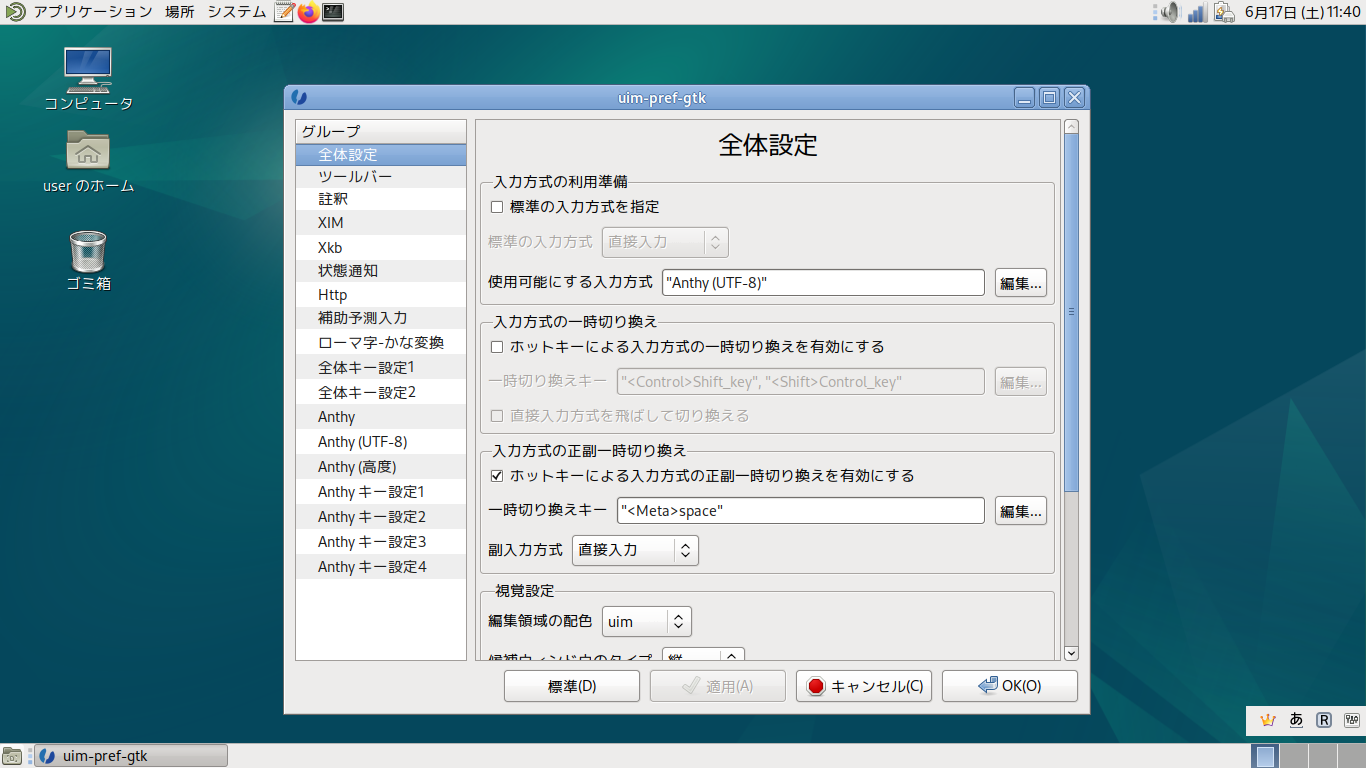Click the disabled 適用(A) apply button
Screen dimensions: 1366x768
coord(718,686)
